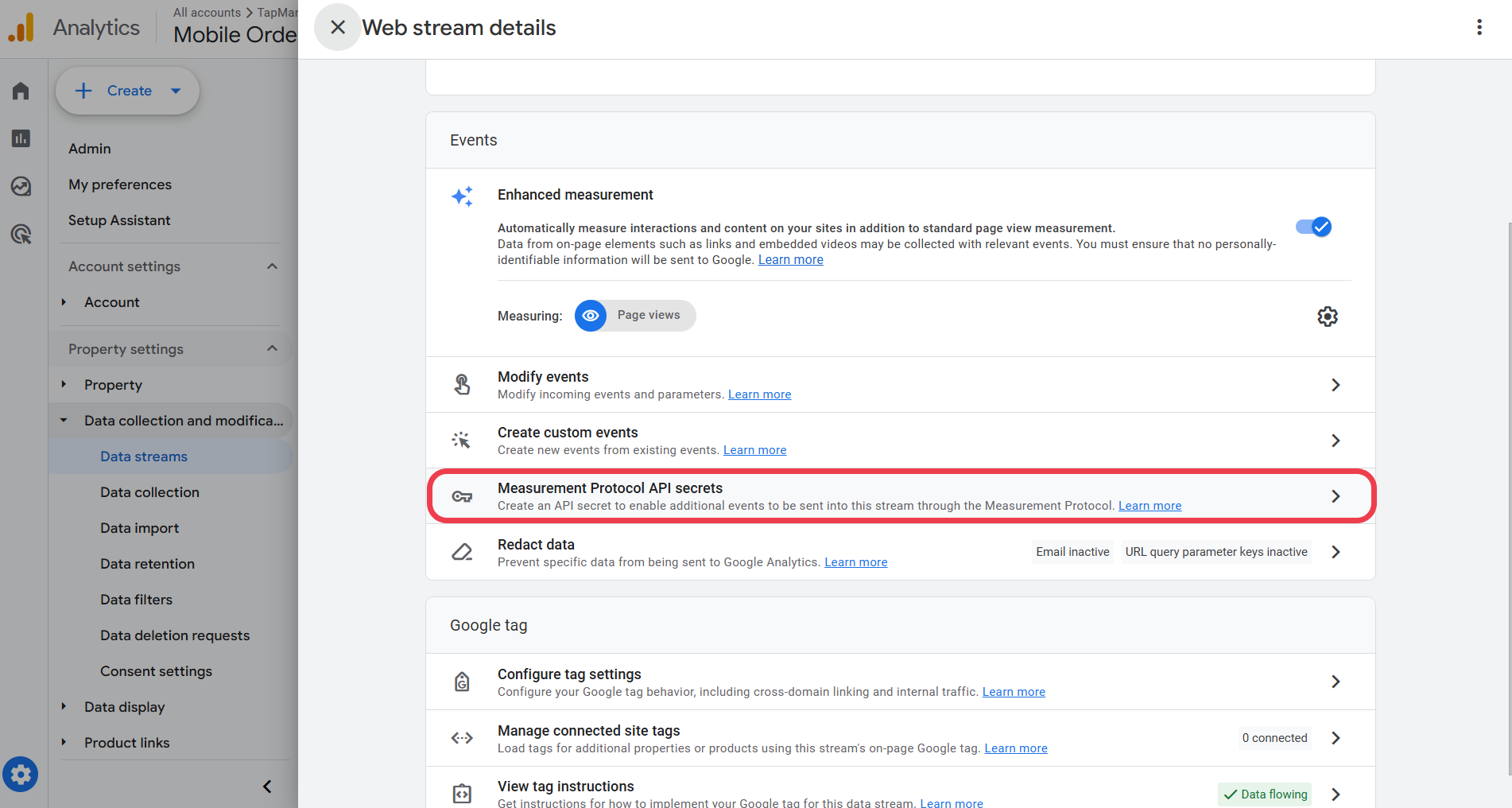Expand the Data display arrow

click(64, 706)
